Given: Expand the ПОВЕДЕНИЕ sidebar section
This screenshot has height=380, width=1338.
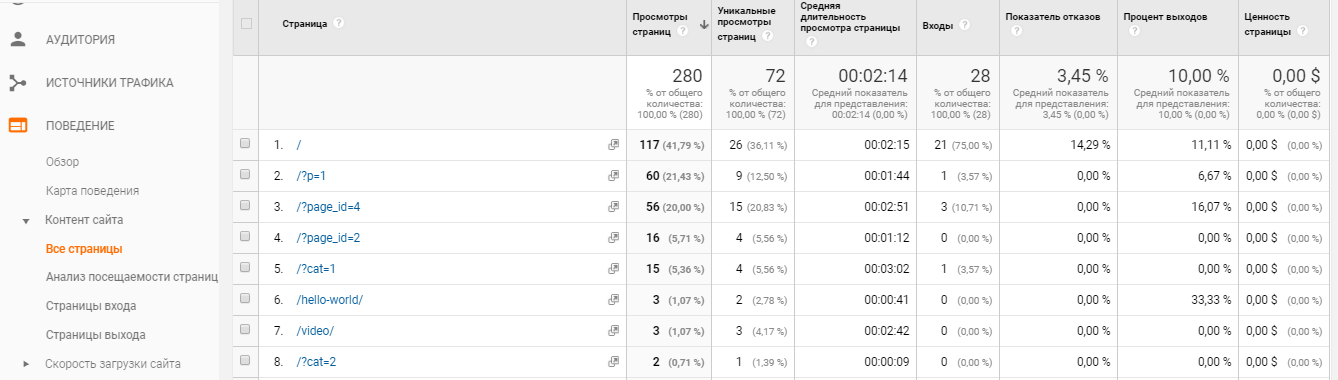Looking at the screenshot, I should click(x=80, y=126).
